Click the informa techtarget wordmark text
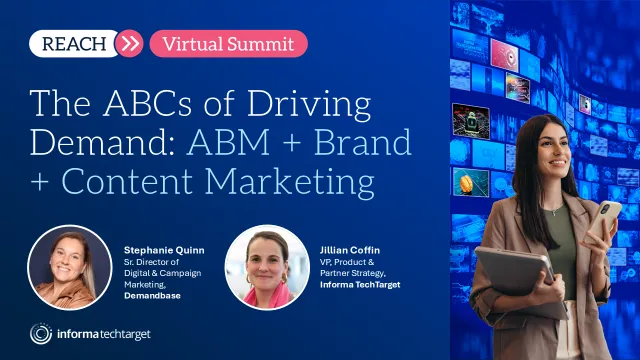Viewport: 640px width, 360px height. (104, 334)
